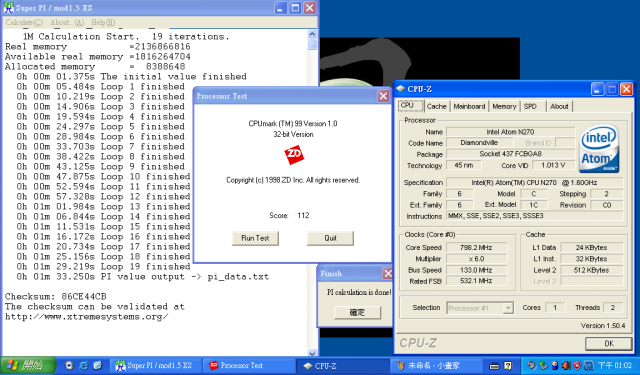Close the Finish dialog
Viewport: 640px width, 375px height.
point(387,273)
